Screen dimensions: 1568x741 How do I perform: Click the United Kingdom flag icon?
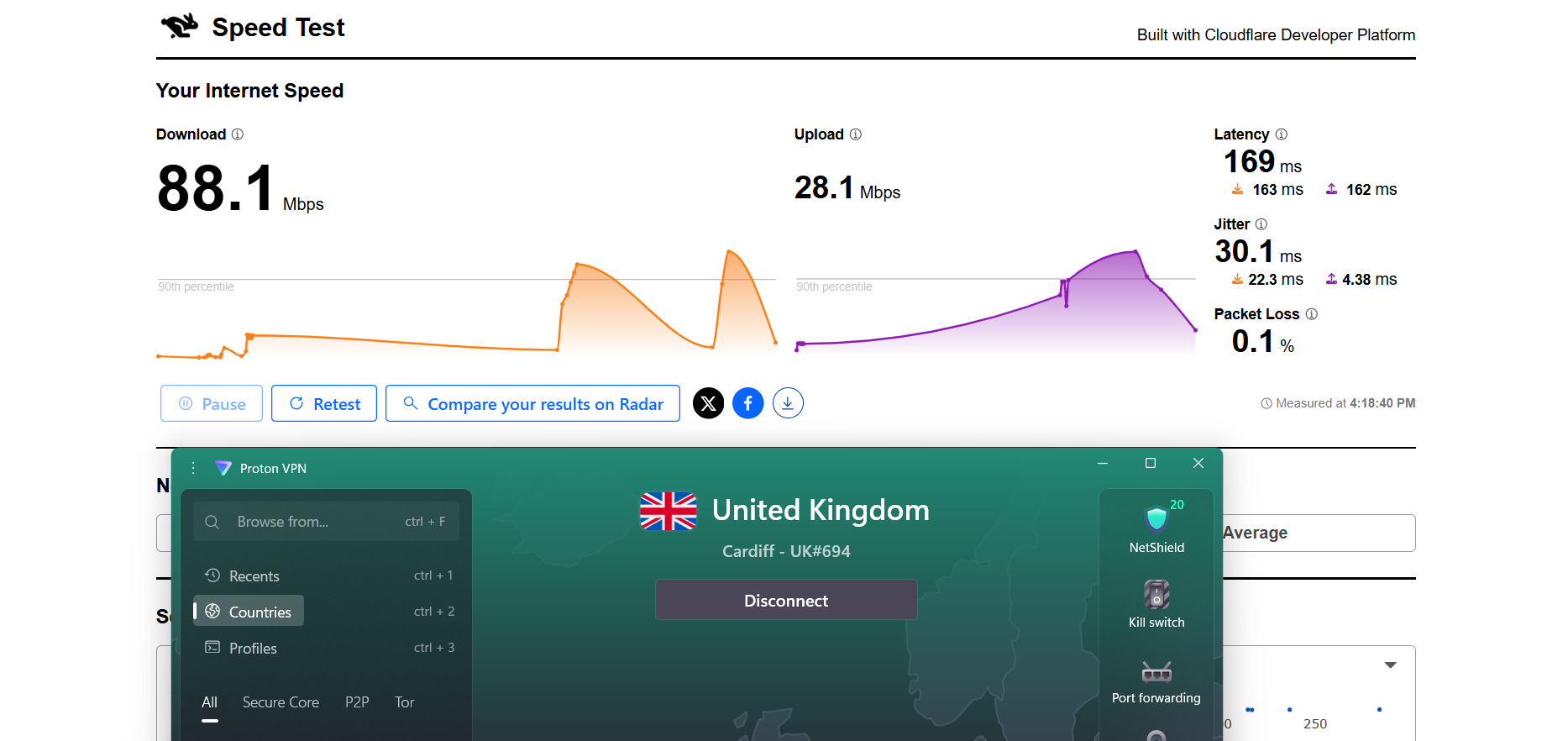tap(669, 511)
